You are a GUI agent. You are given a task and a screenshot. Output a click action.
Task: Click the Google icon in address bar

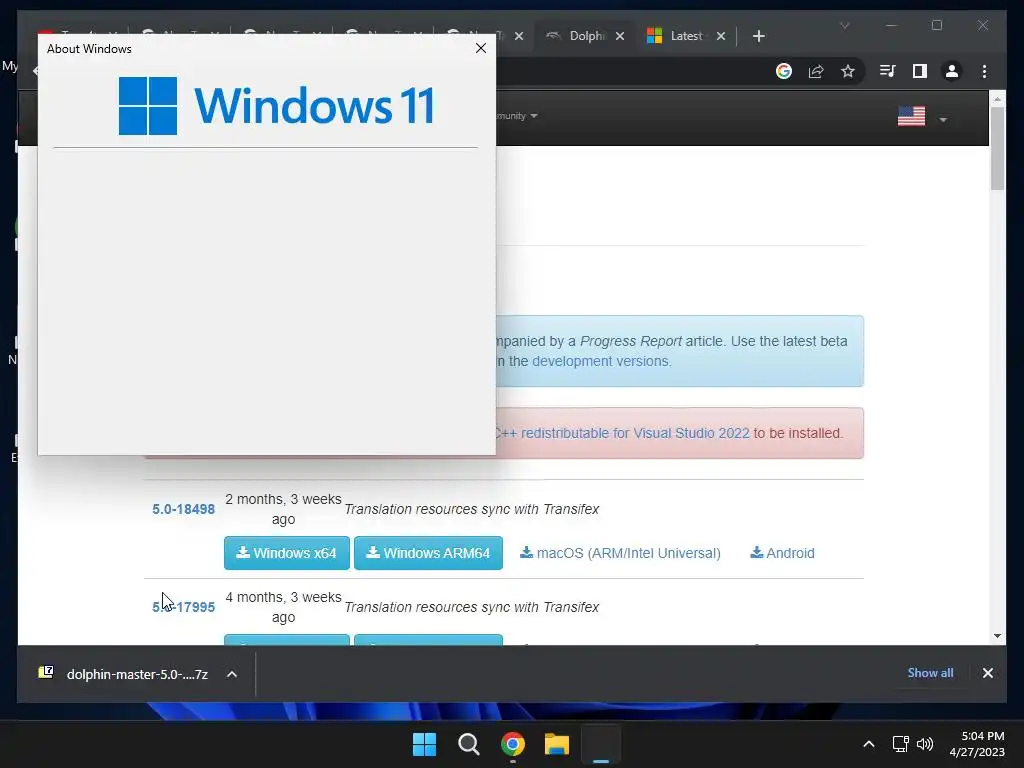tap(784, 71)
